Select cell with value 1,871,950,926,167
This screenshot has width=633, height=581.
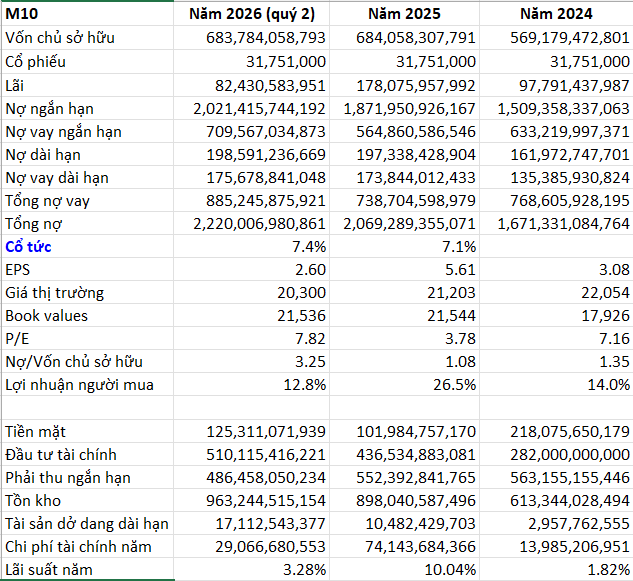pos(405,109)
